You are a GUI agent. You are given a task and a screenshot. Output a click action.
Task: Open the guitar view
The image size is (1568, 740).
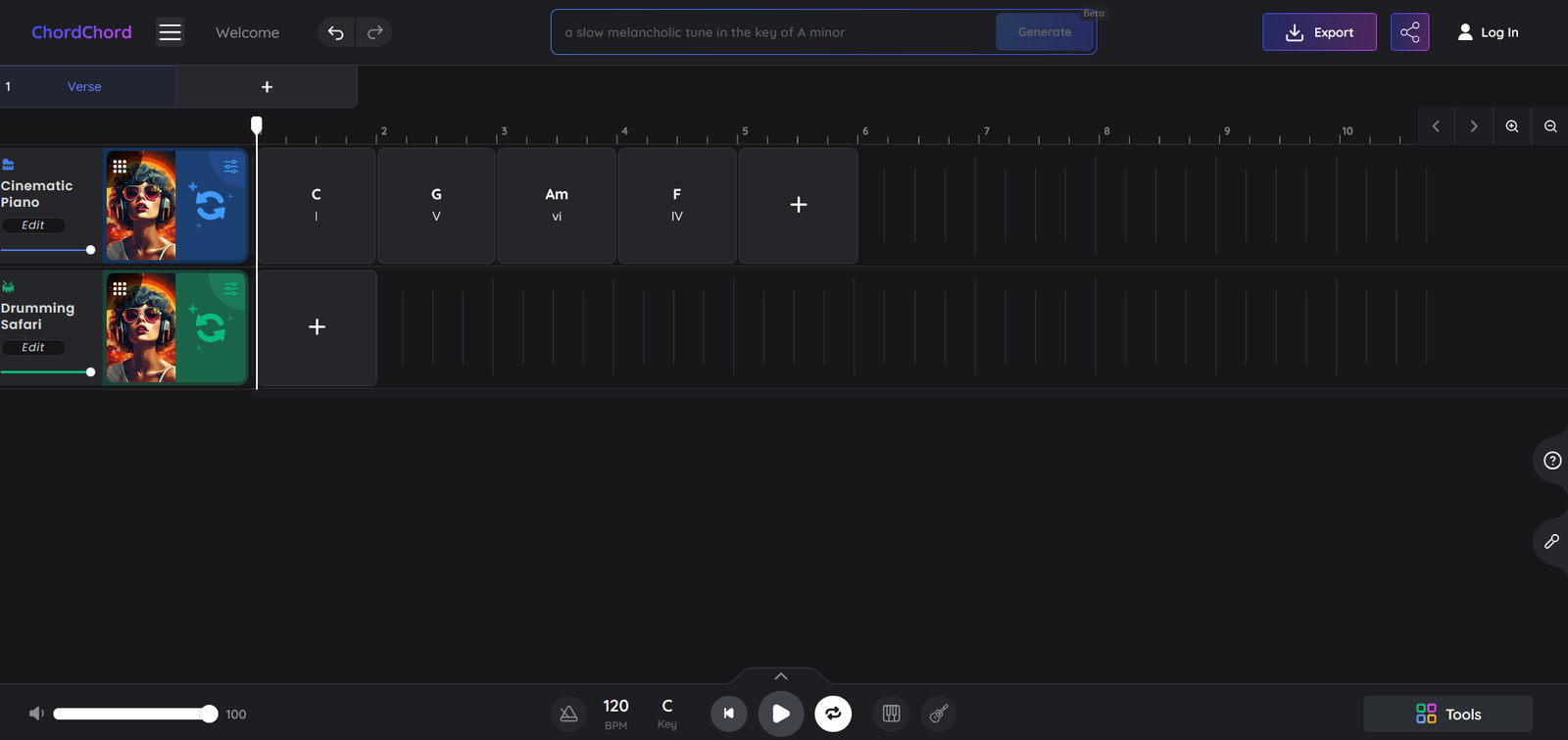[939, 714]
